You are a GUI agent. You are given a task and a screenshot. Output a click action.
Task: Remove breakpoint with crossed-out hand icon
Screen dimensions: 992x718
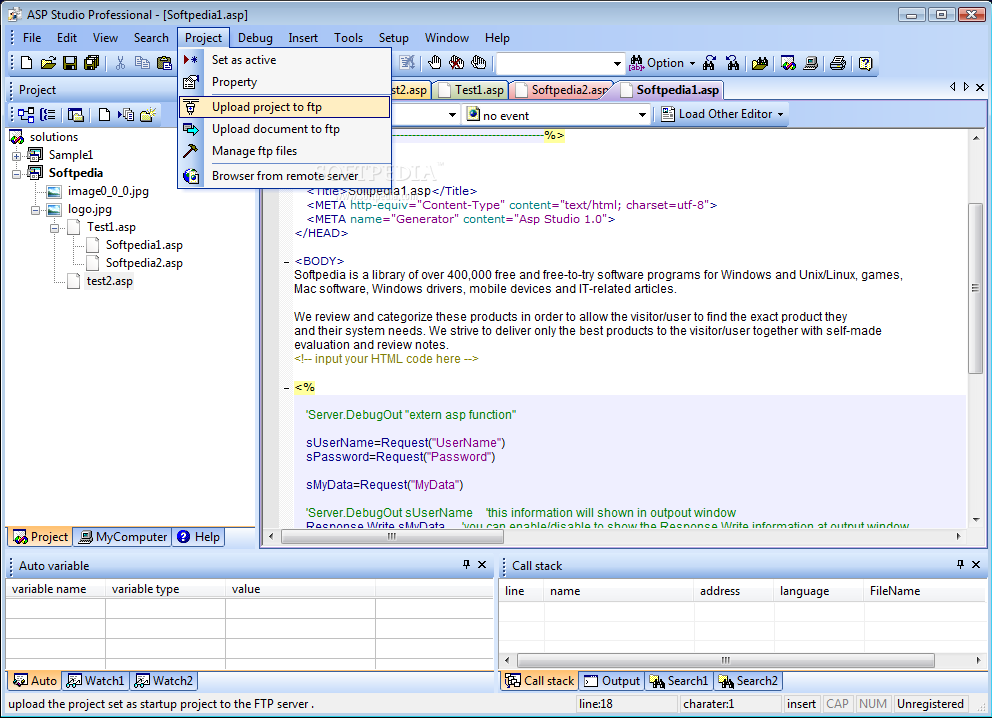point(456,63)
